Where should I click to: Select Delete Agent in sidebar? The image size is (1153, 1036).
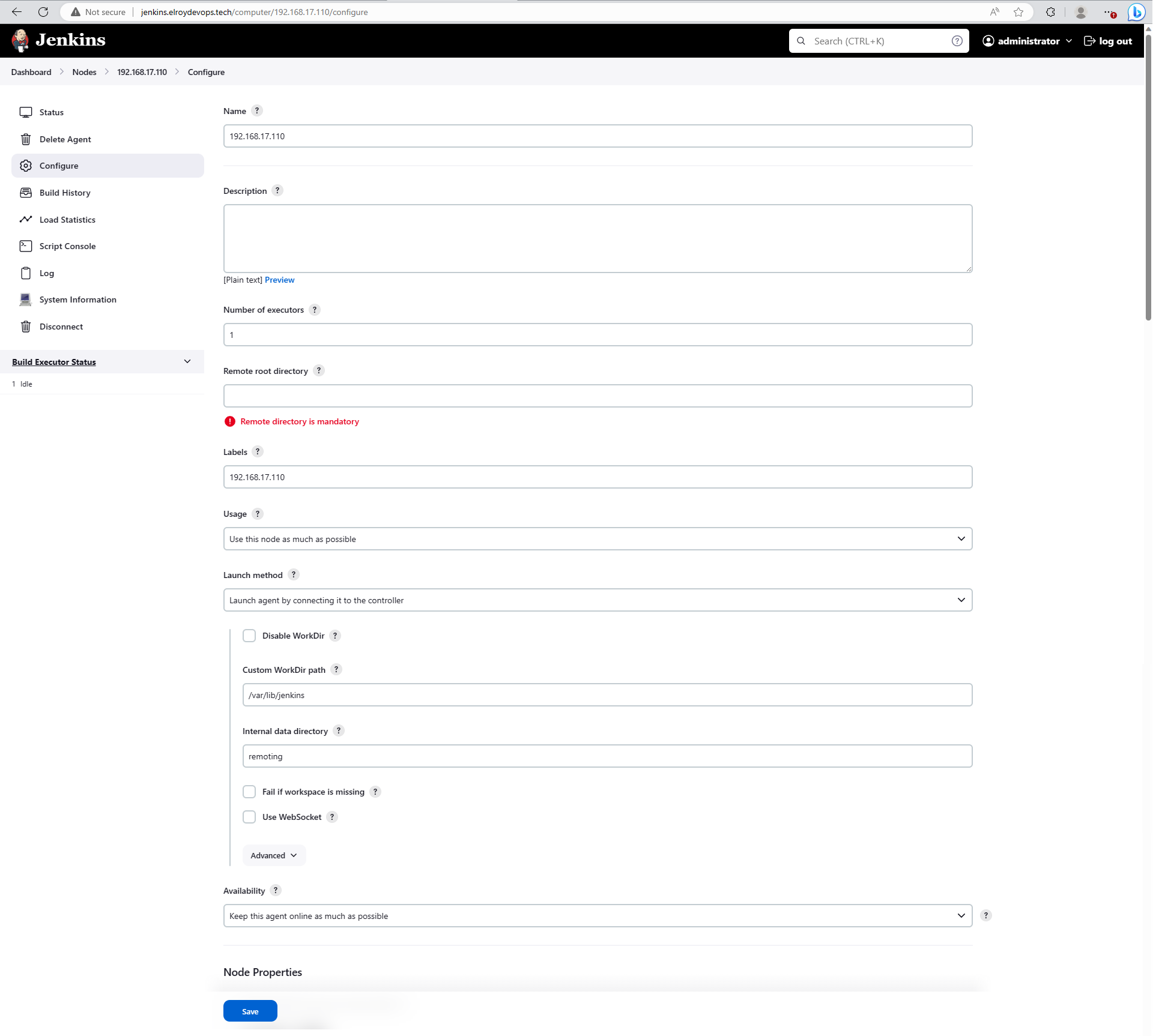click(x=107, y=139)
